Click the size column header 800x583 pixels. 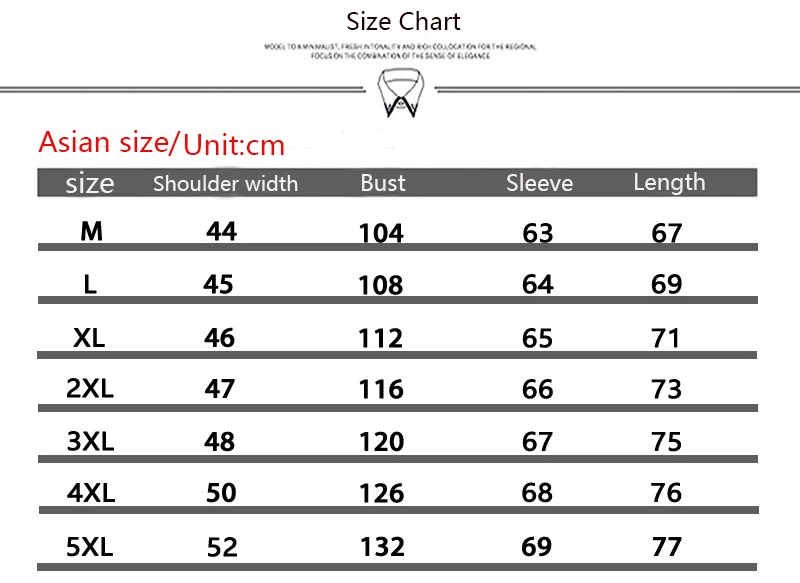point(90,184)
